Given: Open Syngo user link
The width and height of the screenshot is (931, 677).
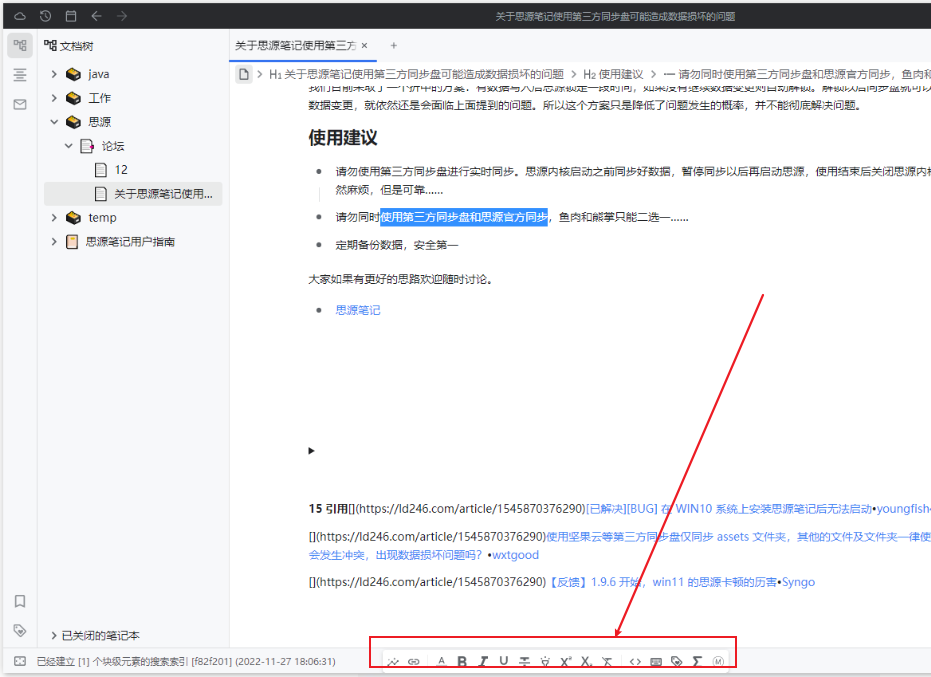Looking at the screenshot, I should 798,582.
